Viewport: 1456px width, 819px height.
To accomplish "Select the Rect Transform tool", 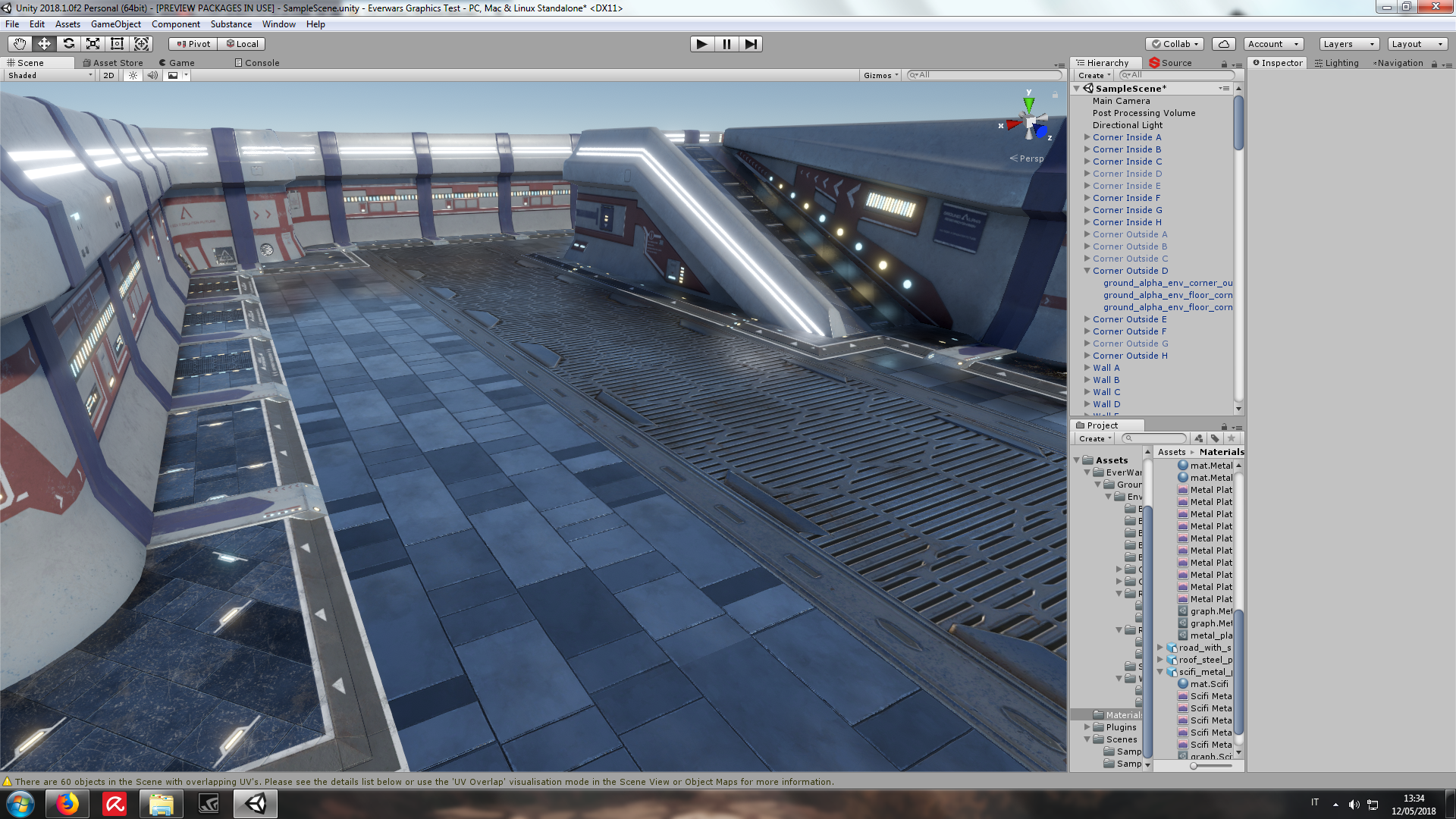I will pos(117,44).
